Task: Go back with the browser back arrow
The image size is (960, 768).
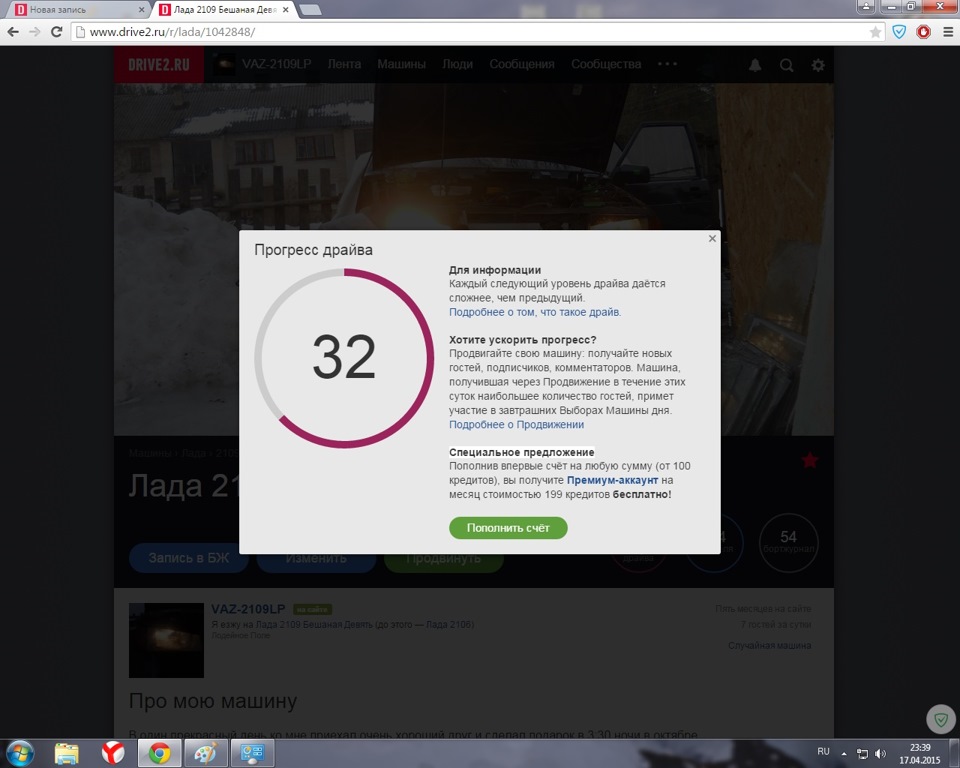Action: coord(13,32)
